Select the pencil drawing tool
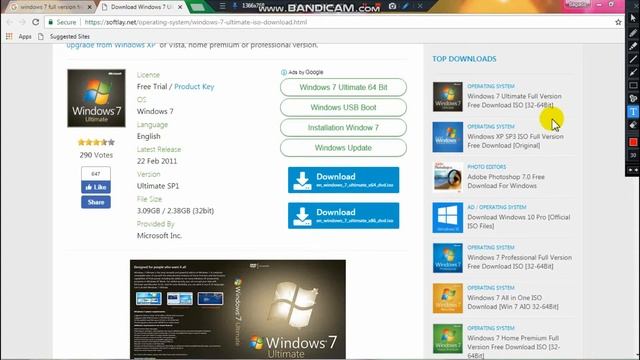This screenshot has width=640, height=360. pos(633,33)
